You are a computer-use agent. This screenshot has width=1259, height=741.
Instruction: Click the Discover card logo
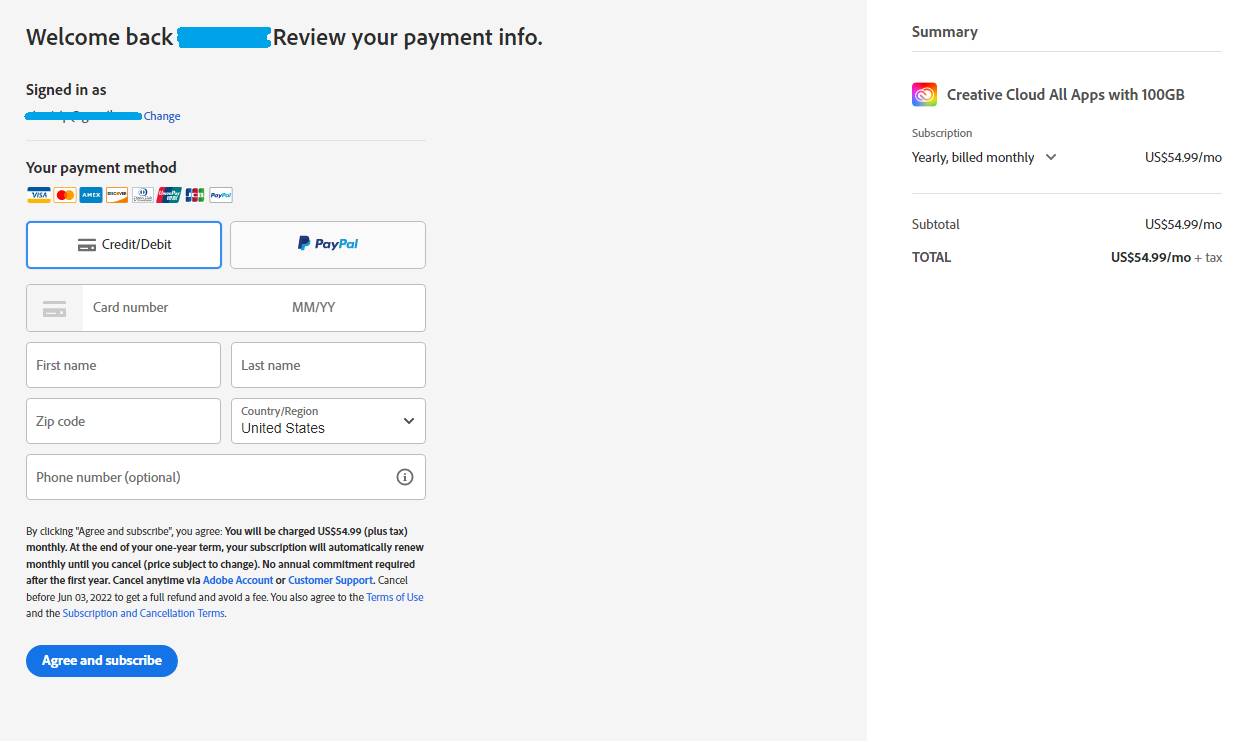[x=117, y=195]
